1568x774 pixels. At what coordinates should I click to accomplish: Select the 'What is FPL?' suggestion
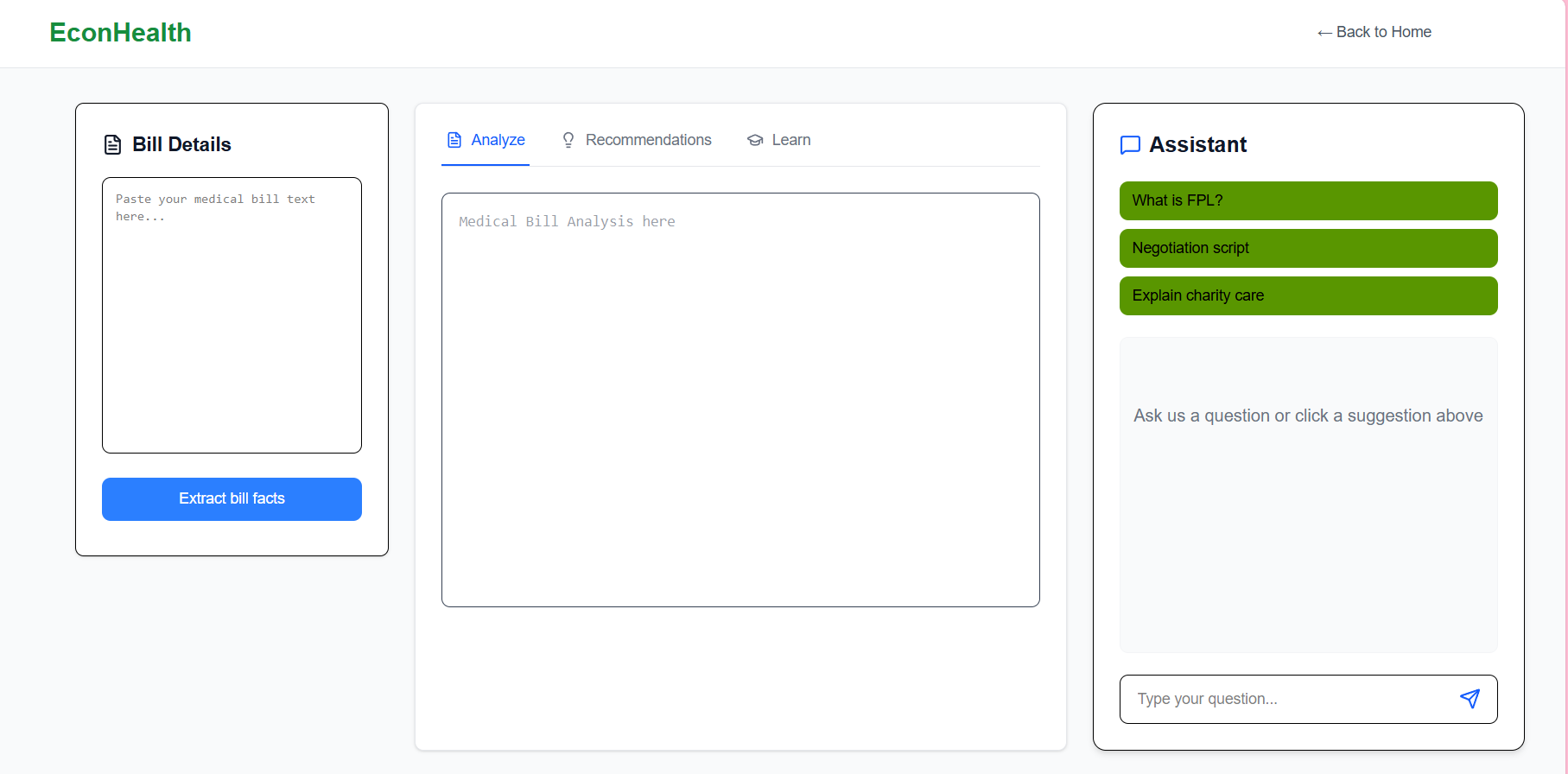[1308, 200]
